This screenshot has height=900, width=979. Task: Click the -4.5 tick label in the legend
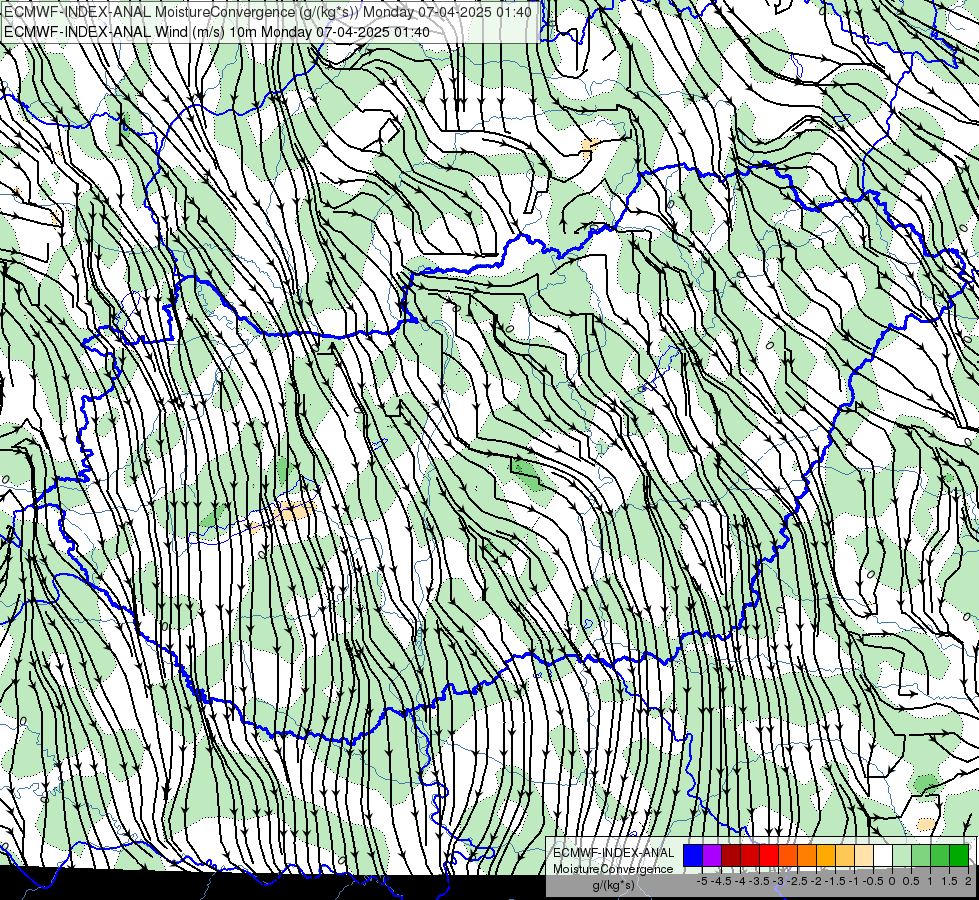720,881
